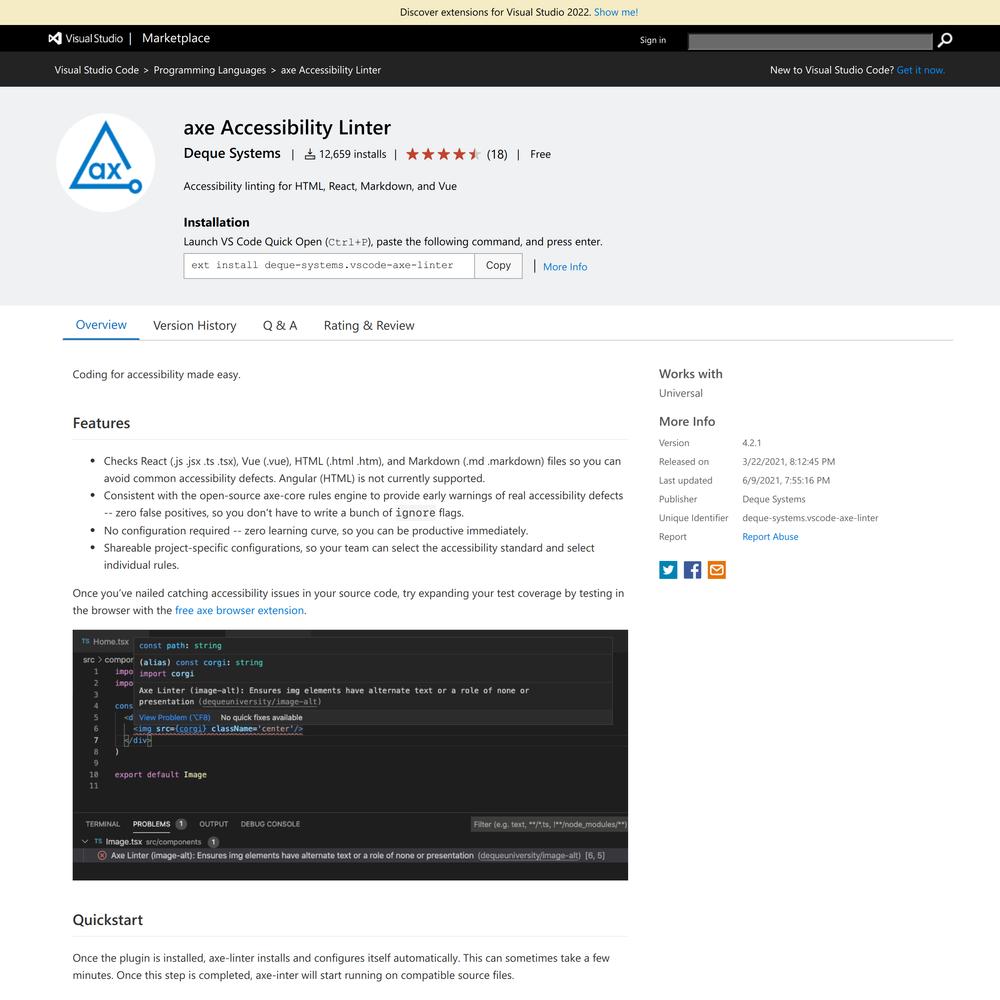Open the Overview tab

(101, 325)
